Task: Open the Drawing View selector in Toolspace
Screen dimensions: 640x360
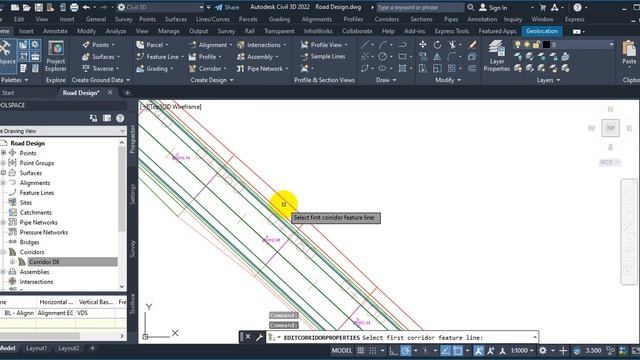Action: [x=63, y=131]
